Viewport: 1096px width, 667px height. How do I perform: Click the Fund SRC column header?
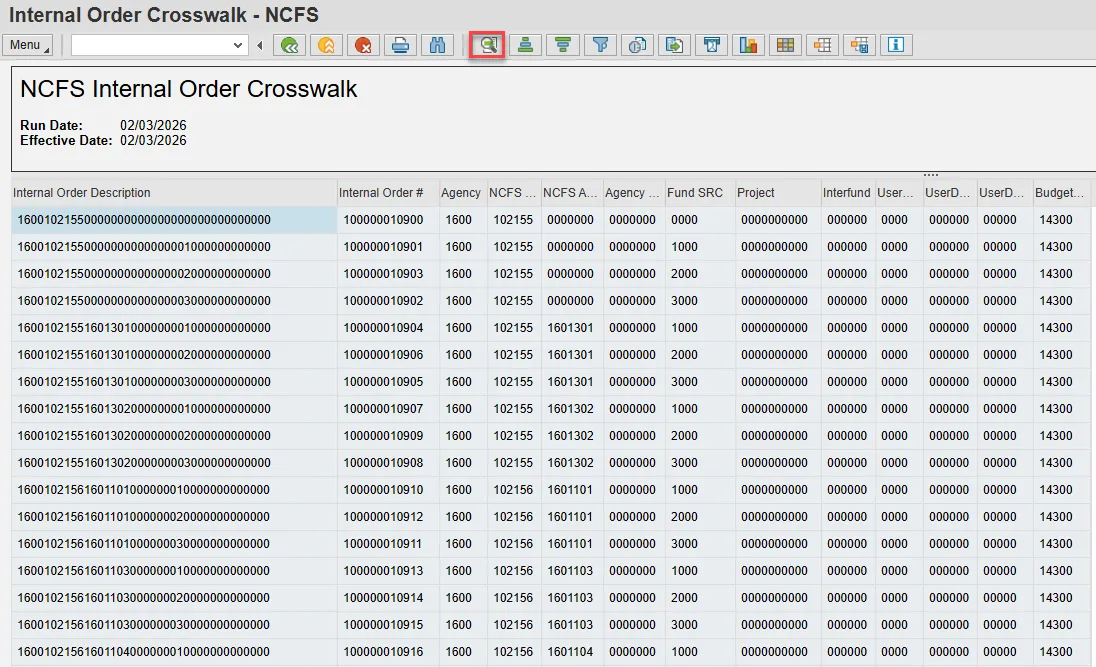pos(694,193)
